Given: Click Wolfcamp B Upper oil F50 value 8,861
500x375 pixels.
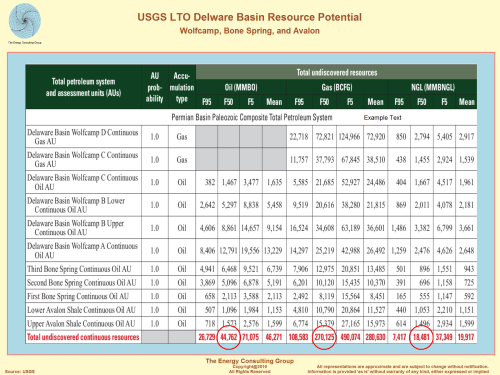Looking at the screenshot, I should [x=229, y=228].
